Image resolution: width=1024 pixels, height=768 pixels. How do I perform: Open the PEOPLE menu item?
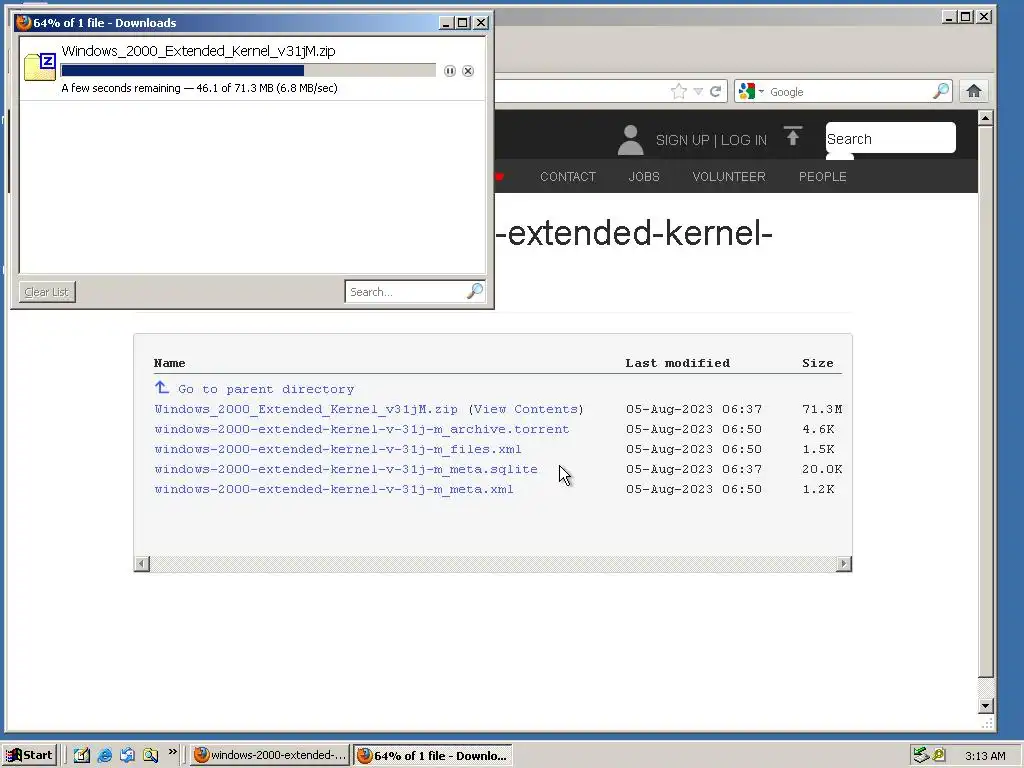point(822,176)
